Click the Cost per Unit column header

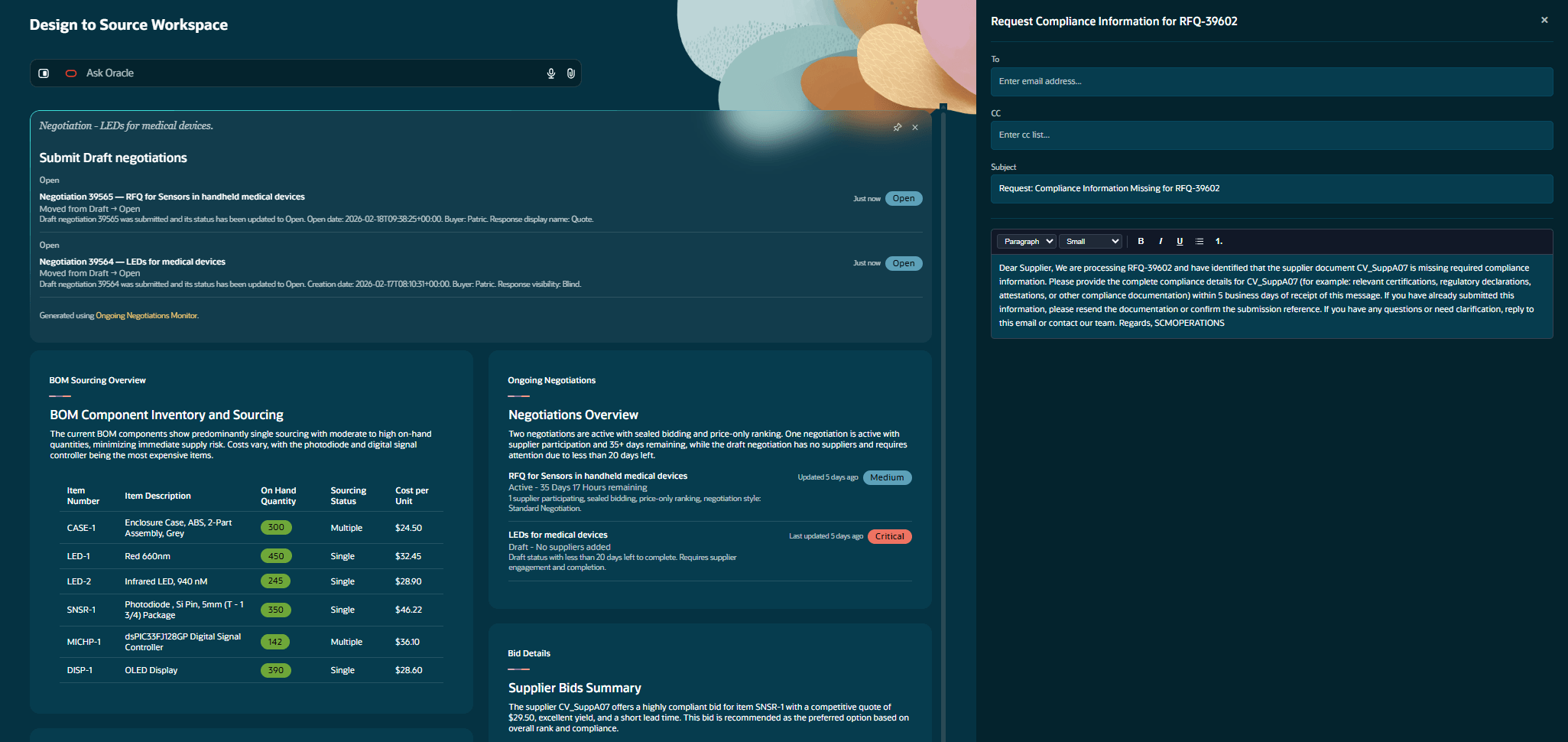coord(411,496)
